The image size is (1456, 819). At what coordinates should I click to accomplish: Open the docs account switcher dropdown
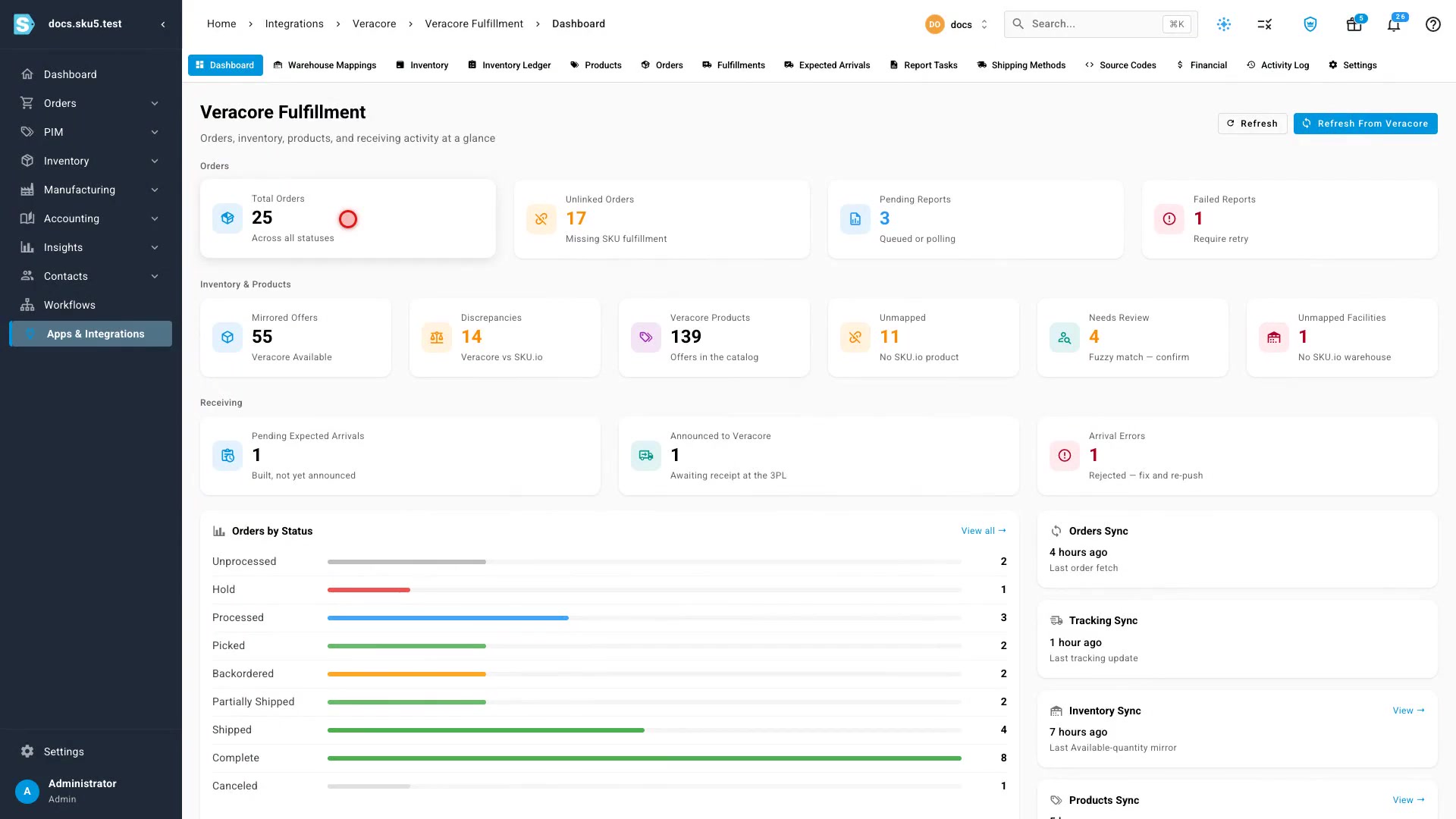(x=957, y=24)
